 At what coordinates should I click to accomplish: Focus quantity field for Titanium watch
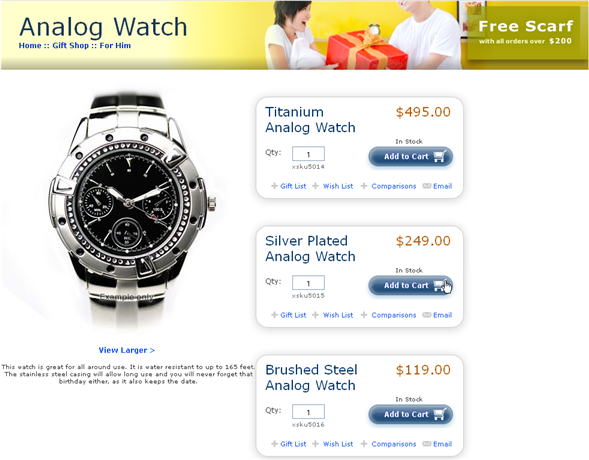tap(308, 154)
